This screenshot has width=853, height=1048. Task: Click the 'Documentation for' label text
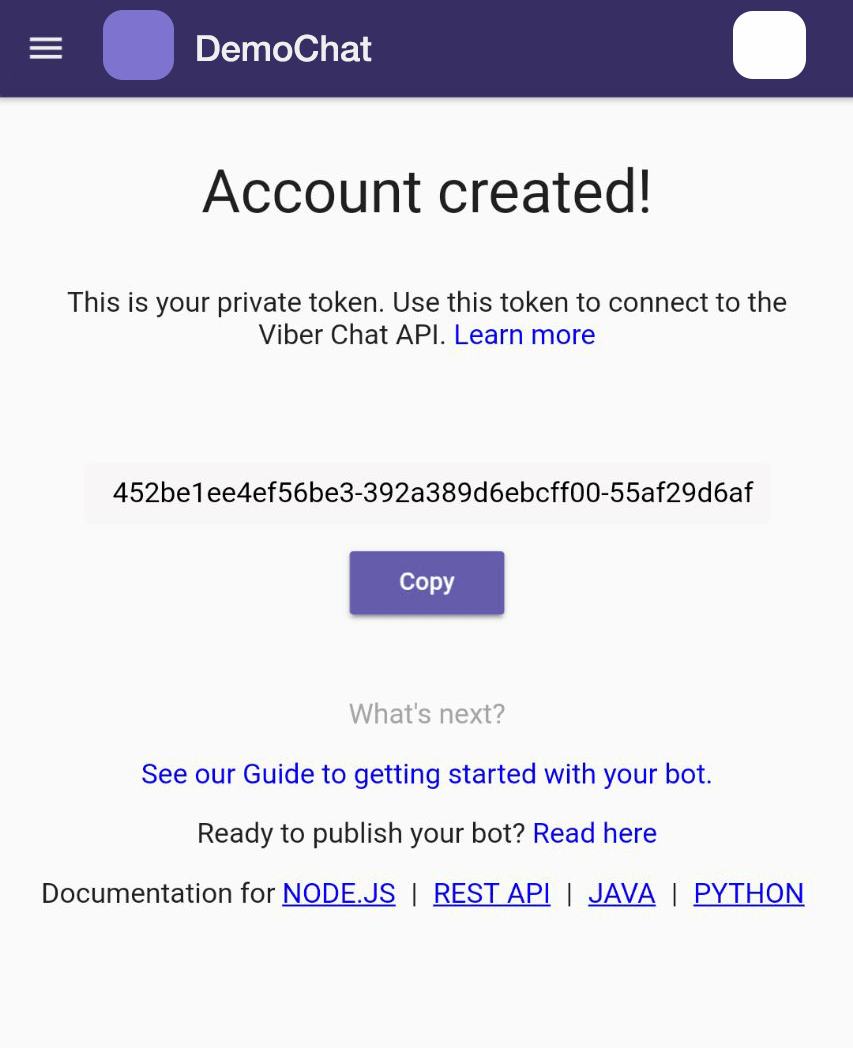[x=158, y=894]
